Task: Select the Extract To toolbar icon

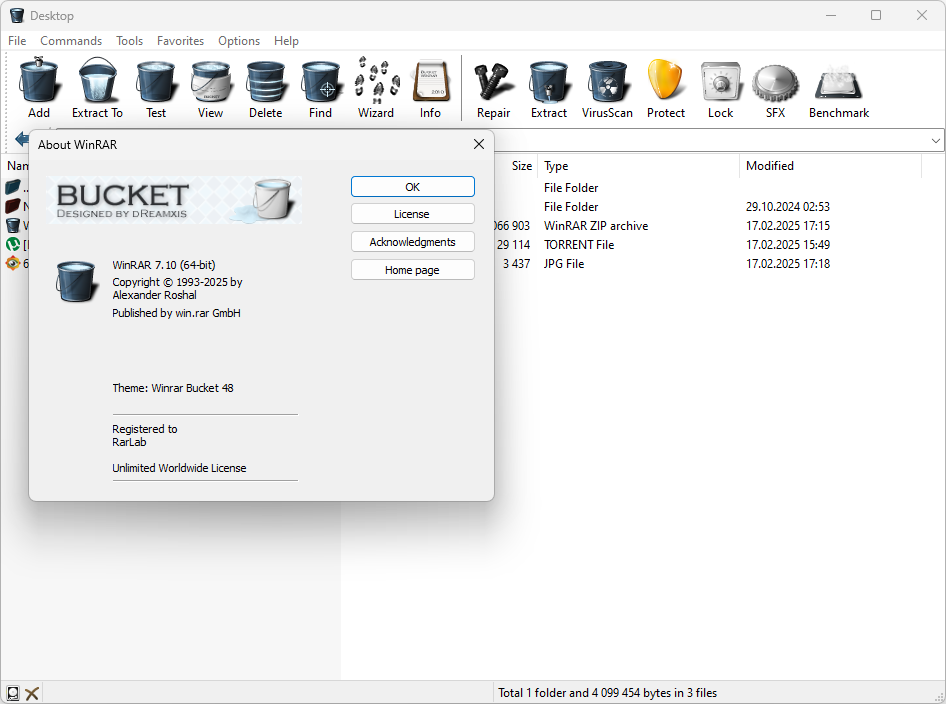Action: pyautogui.click(x=97, y=88)
